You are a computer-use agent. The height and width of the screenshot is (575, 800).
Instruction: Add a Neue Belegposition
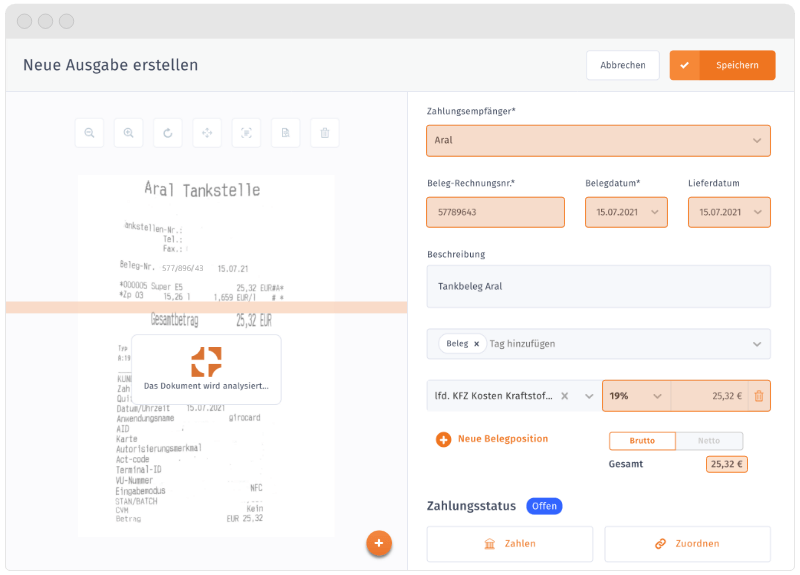coord(492,439)
